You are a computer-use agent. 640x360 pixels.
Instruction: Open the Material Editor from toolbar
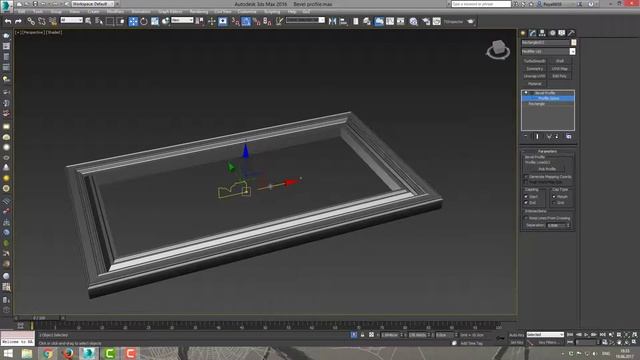point(413,21)
